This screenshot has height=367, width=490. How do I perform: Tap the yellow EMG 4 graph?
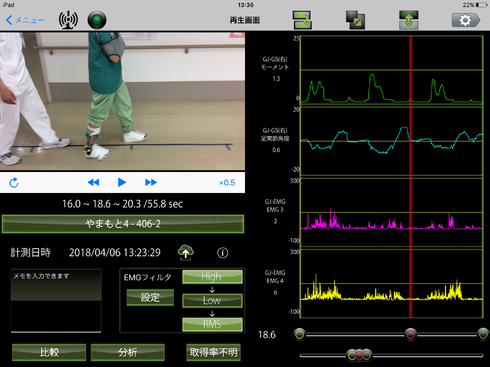pos(392,283)
